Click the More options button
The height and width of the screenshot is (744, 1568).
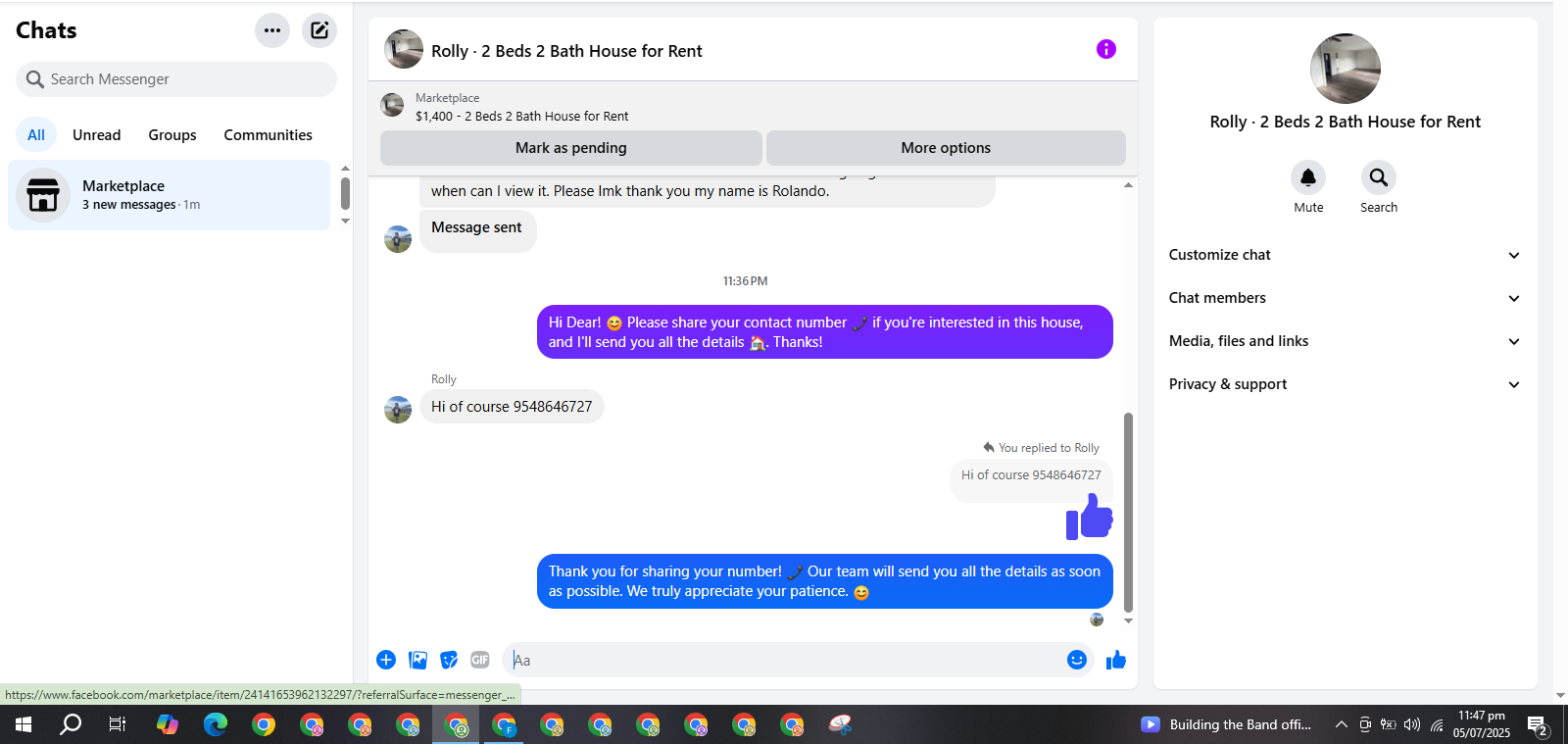tap(946, 148)
